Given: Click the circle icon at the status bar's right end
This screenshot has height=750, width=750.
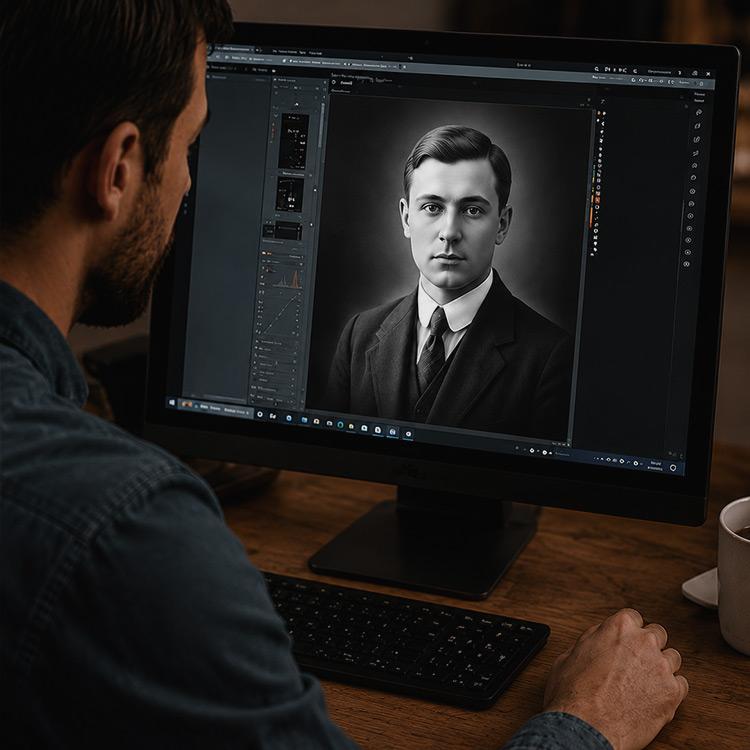Looking at the screenshot, I should pyautogui.click(x=673, y=467).
